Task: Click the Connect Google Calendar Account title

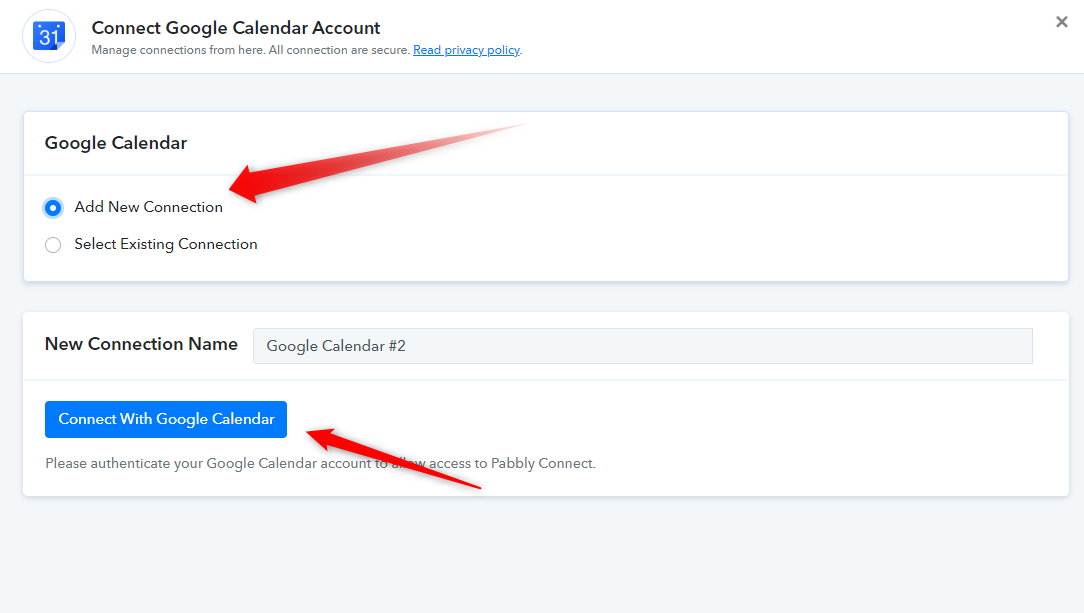Action: [236, 28]
